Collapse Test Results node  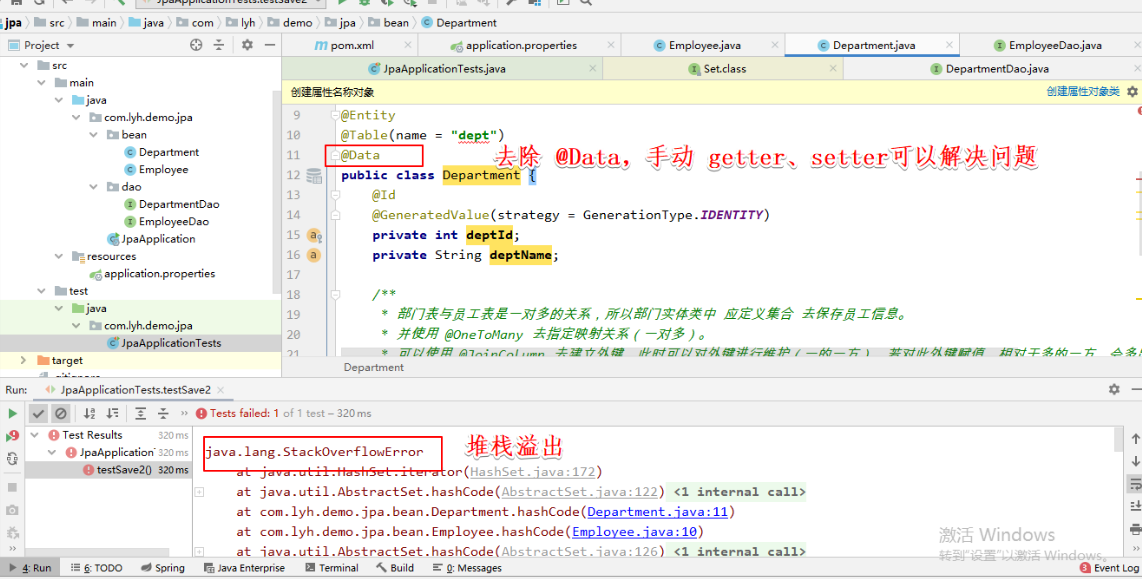tap(34, 435)
